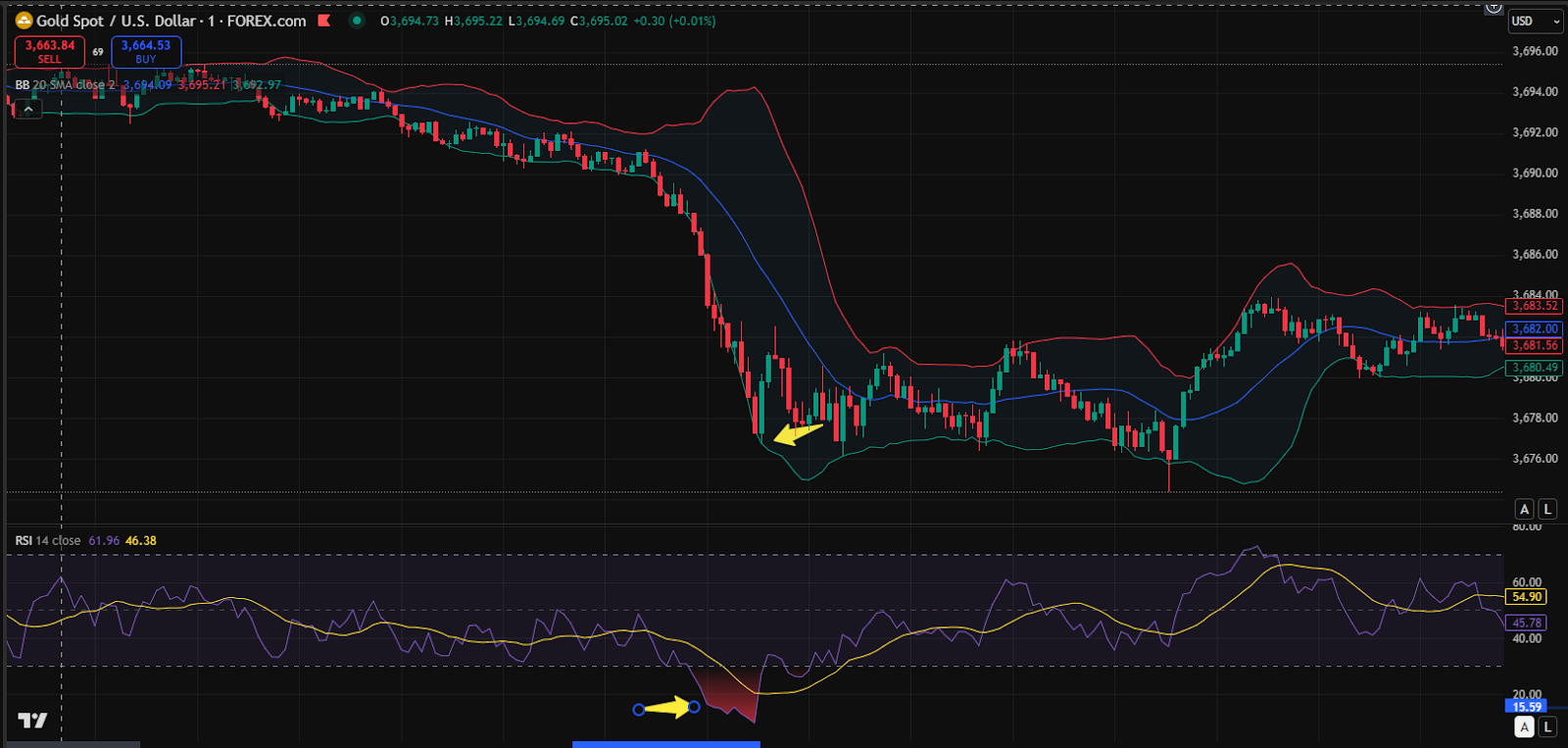Image resolution: width=1568 pixels, height=748 pixels.
Task: Select the RSI 14 close indicator label
Action: pos(48,540)
